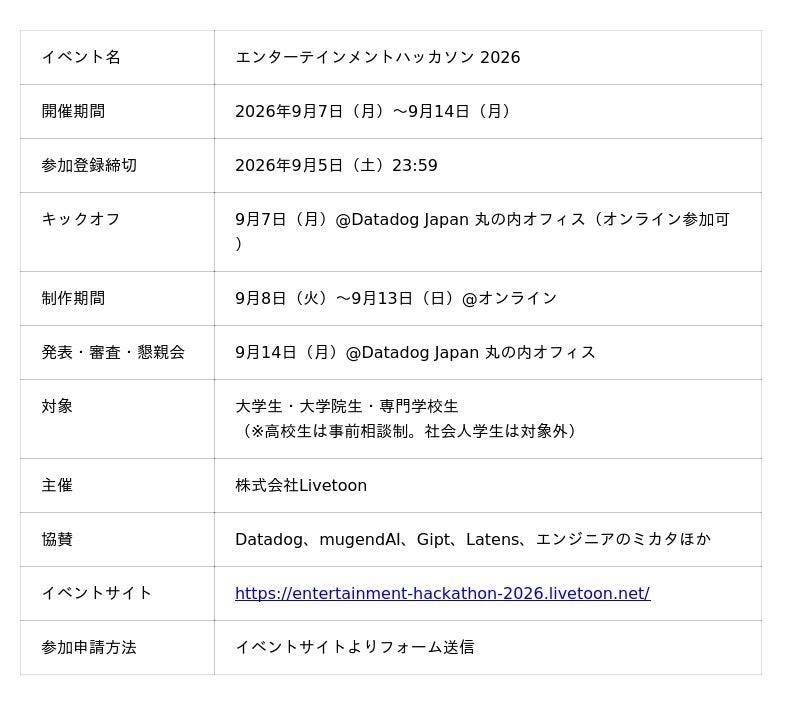This screenshot has width=800, height=705.
Task: Click the キックオフ row label
Action: tap(81, 219)
